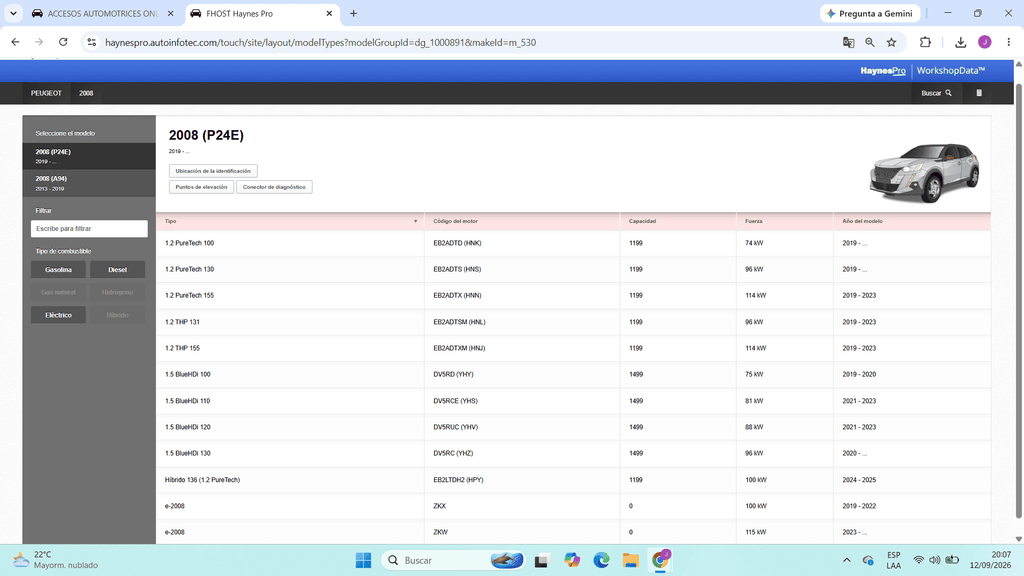Bookmark this page with the star icon
1024x576 pixels.
[891, 42]
